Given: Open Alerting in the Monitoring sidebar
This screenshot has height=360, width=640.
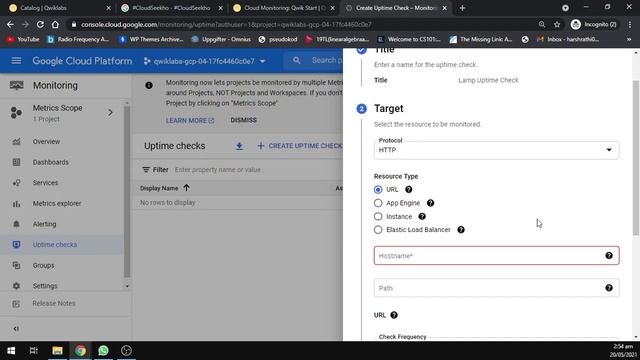Looking at the screenshot, I should [x=44, y=224].
